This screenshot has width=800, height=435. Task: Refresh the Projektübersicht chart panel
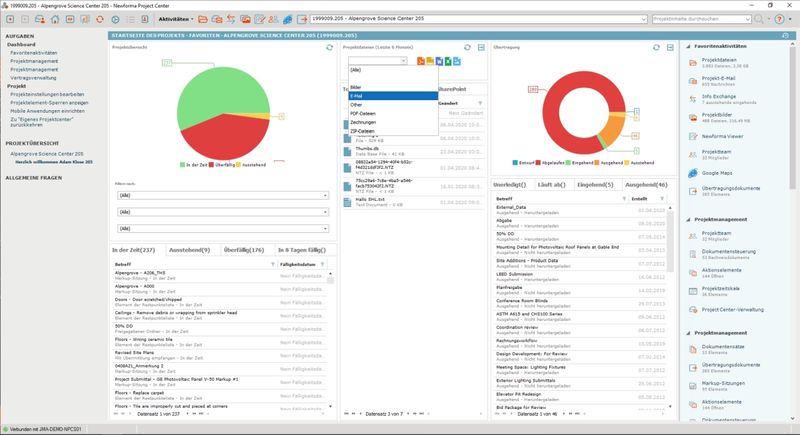click(x=315, y=48)
